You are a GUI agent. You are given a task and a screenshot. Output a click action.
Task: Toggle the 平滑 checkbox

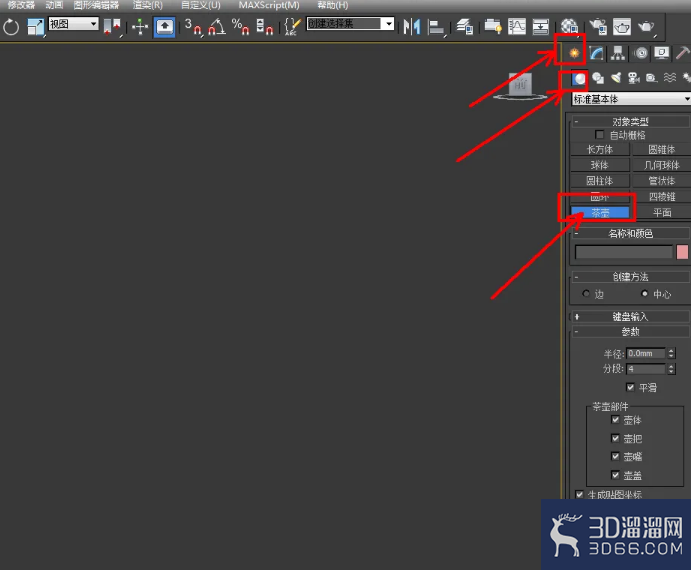click(631, 387)
